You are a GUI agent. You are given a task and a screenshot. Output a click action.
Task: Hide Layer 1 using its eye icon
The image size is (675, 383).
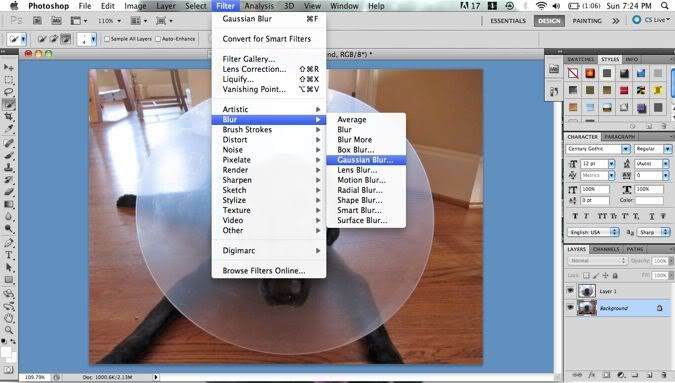[570, 291]
